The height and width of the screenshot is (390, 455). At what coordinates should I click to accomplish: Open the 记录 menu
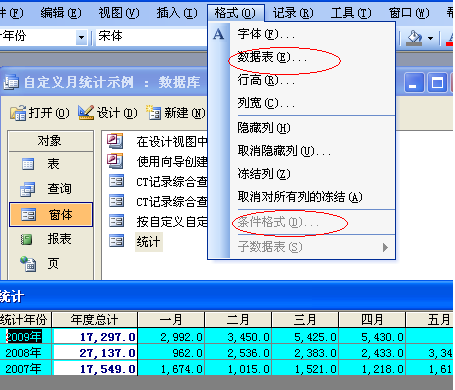[293, 13]
